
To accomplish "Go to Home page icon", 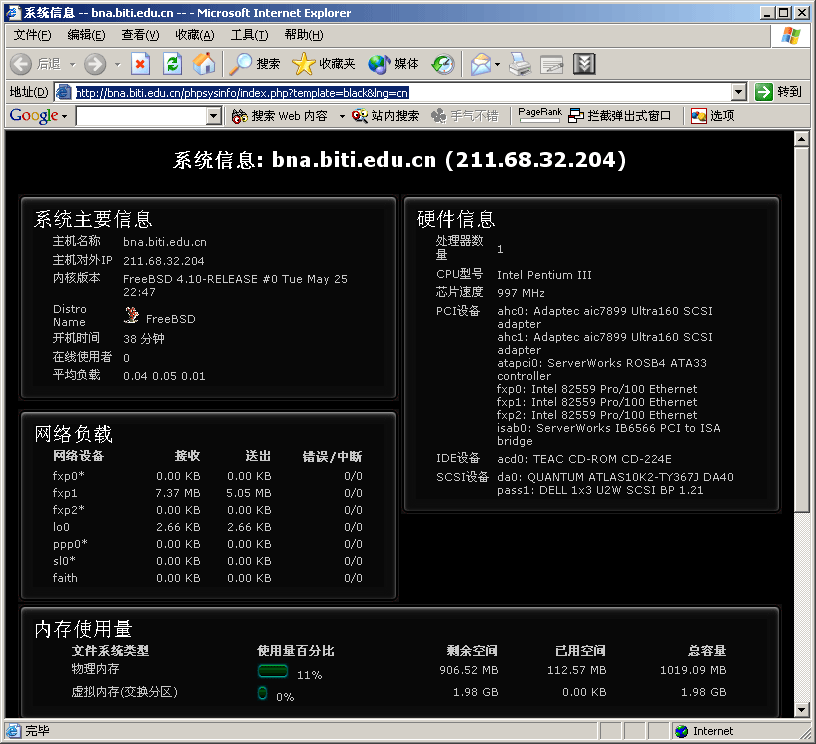I will click(x=204, y=64).
